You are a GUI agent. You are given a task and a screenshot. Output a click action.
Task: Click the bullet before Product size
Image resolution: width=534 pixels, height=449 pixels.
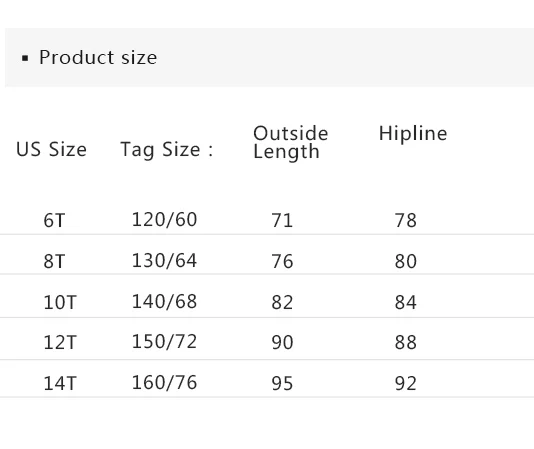pos(25,58)
